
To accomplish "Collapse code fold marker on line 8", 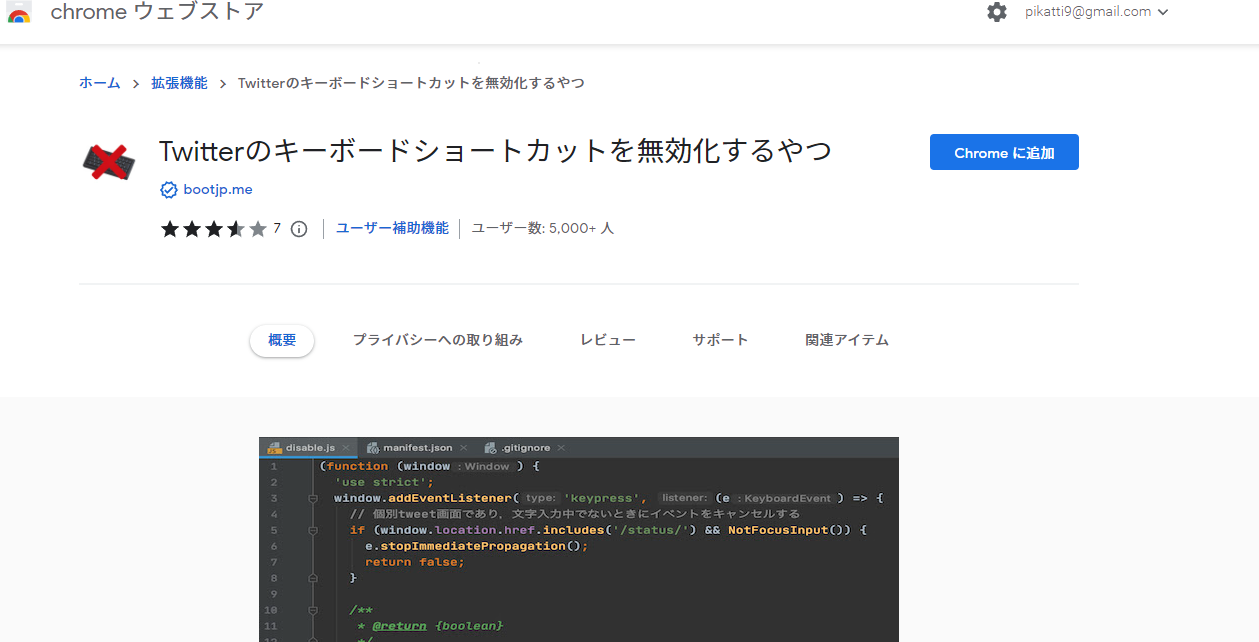I will point(313,578).
